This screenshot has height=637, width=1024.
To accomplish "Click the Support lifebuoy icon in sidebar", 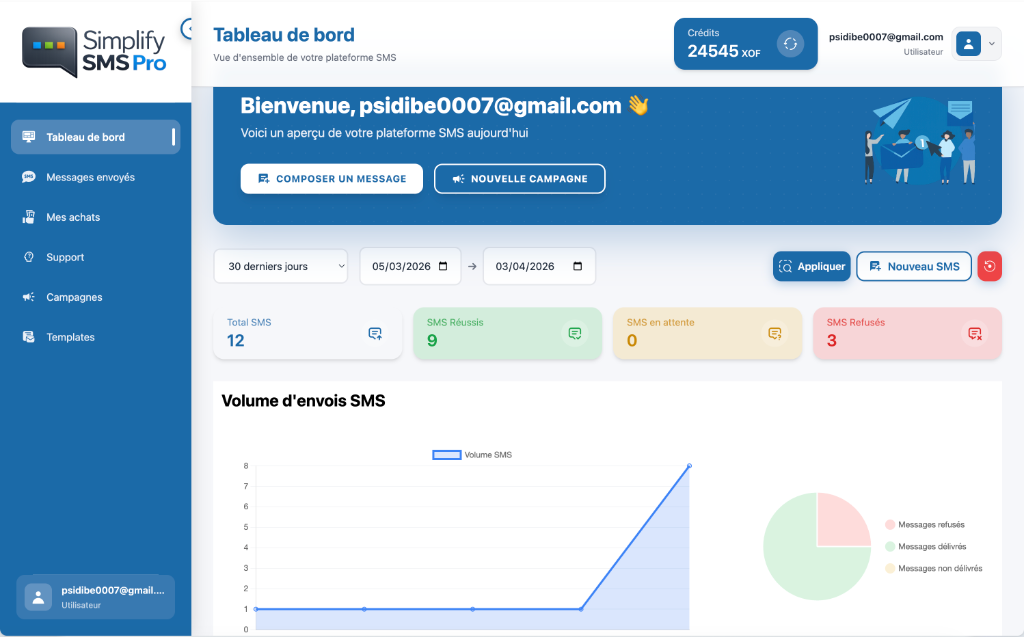I will pos(30,257).
